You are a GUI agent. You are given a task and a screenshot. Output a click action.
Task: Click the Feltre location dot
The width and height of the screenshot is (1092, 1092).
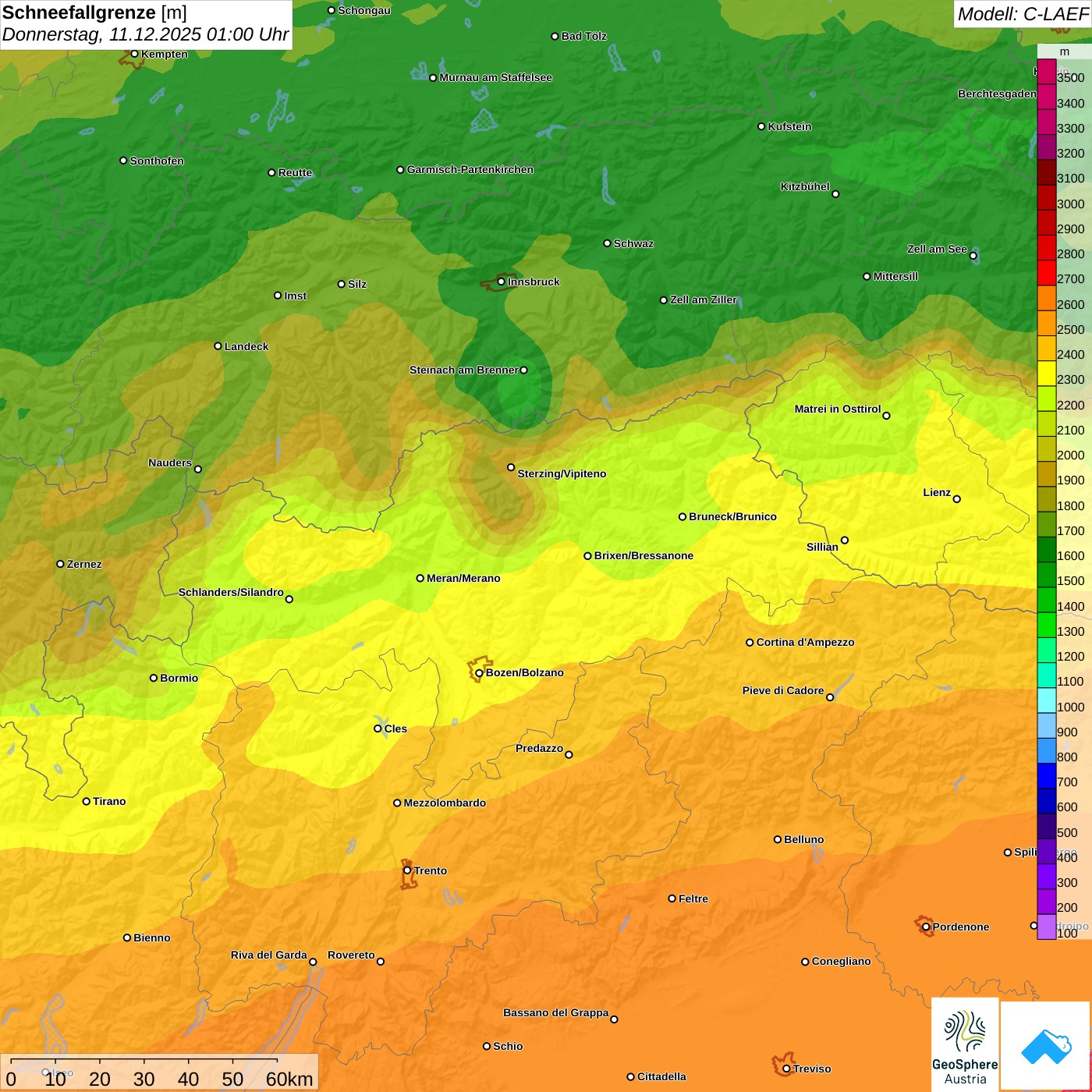[672, 899]
